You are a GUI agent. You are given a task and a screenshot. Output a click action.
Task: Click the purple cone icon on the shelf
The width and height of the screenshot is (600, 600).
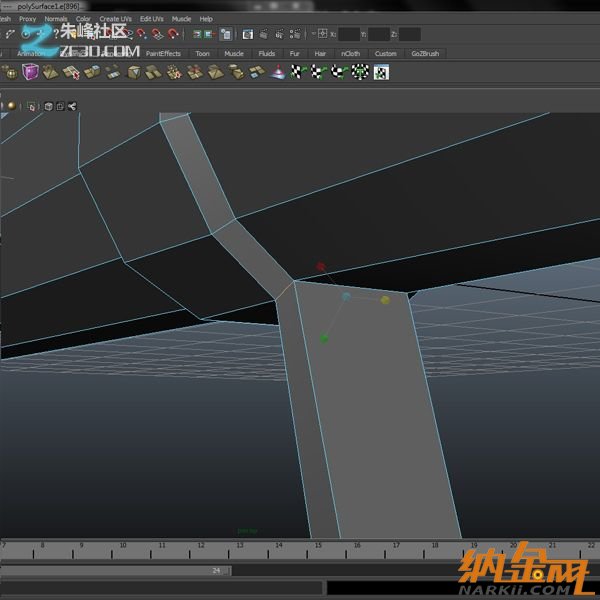pos(277,72)
